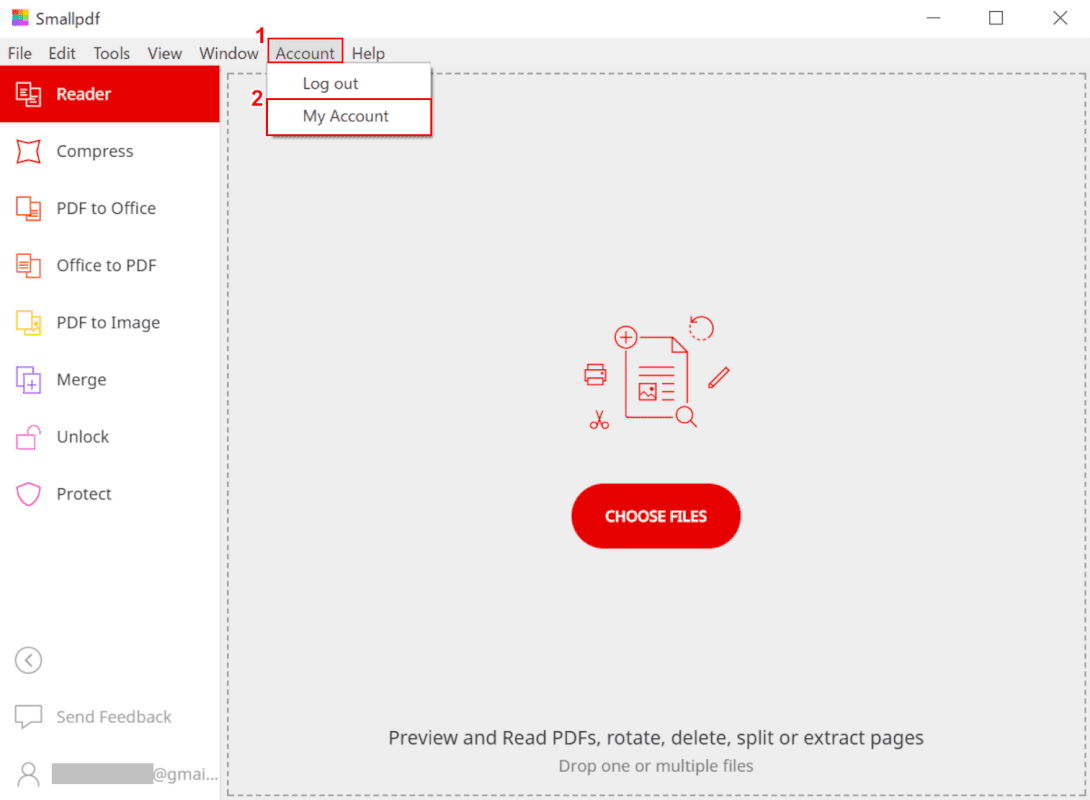Open the Window menu

coord(229,54)
